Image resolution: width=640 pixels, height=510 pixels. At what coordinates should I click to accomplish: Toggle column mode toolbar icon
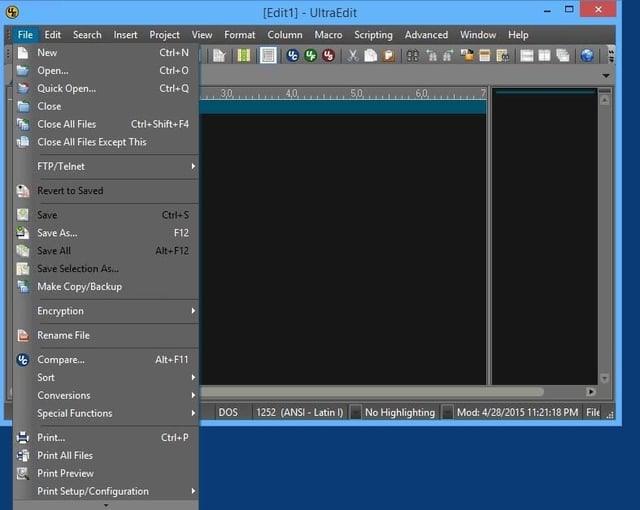click(x=244, y=55)
